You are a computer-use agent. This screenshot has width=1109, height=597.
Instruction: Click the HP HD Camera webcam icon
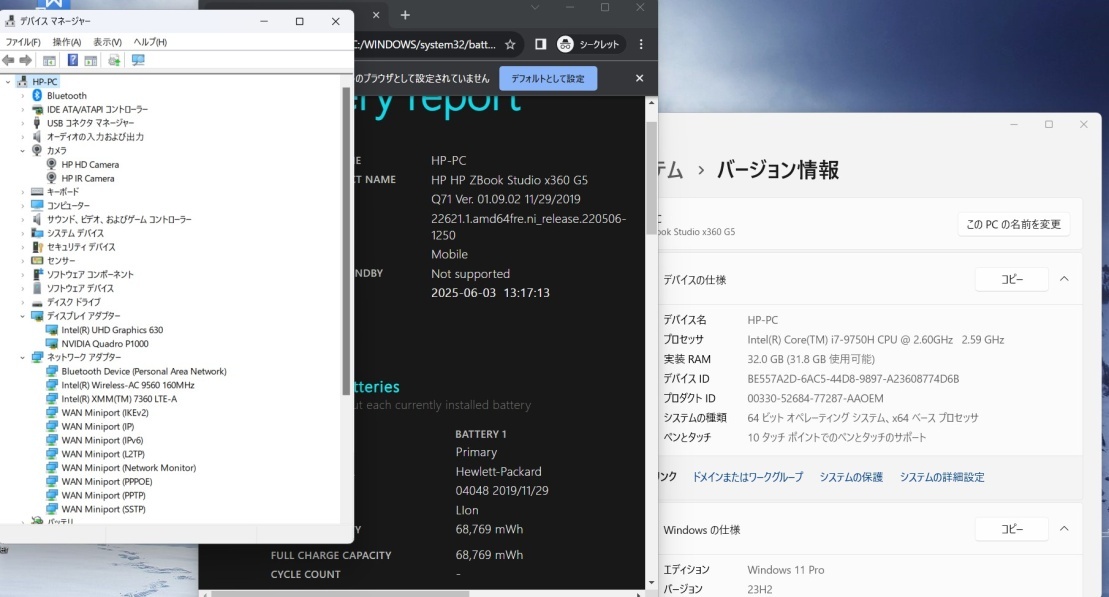point(52,164)
